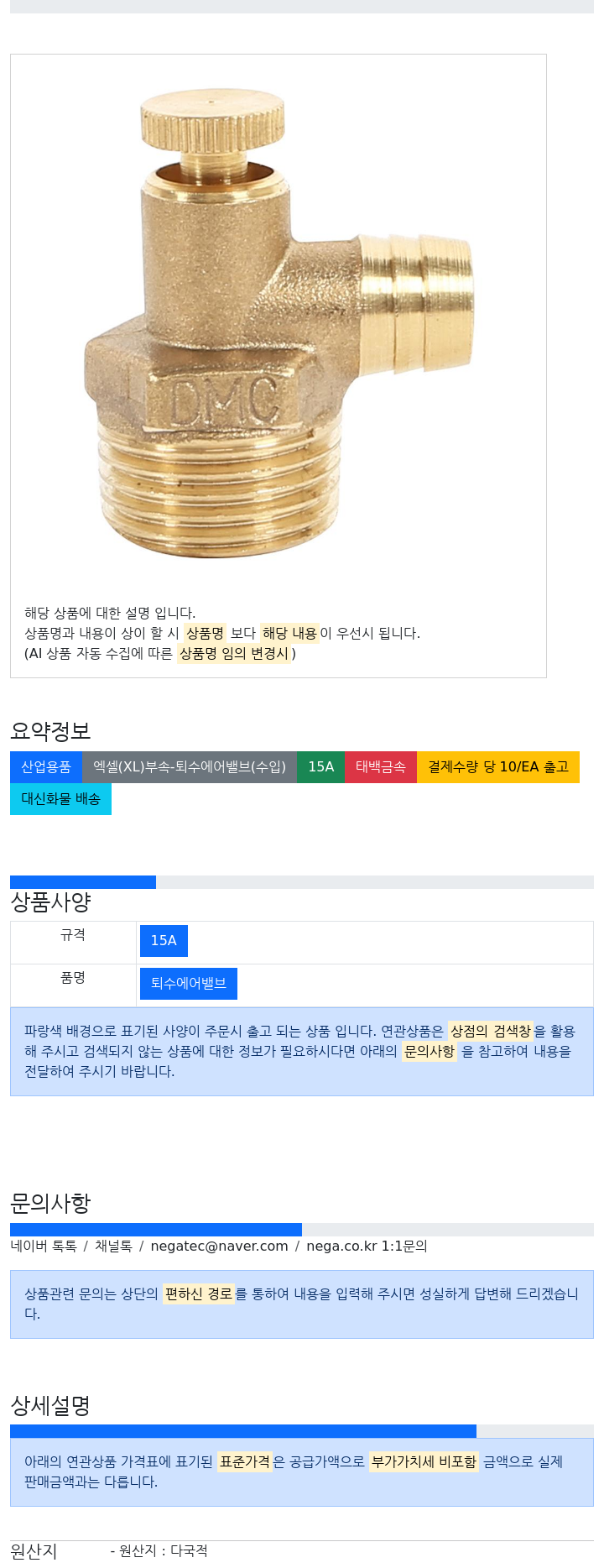Screen dimensions: 604x1568
Task: Click the brass air valve product image
Action: point(279,323)
